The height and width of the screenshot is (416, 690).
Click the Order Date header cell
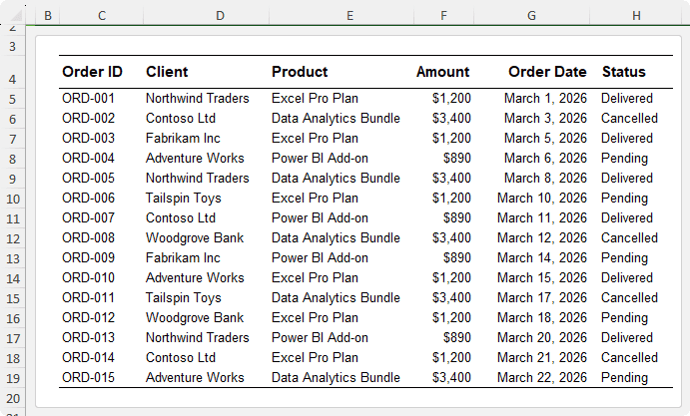[547, 72]
